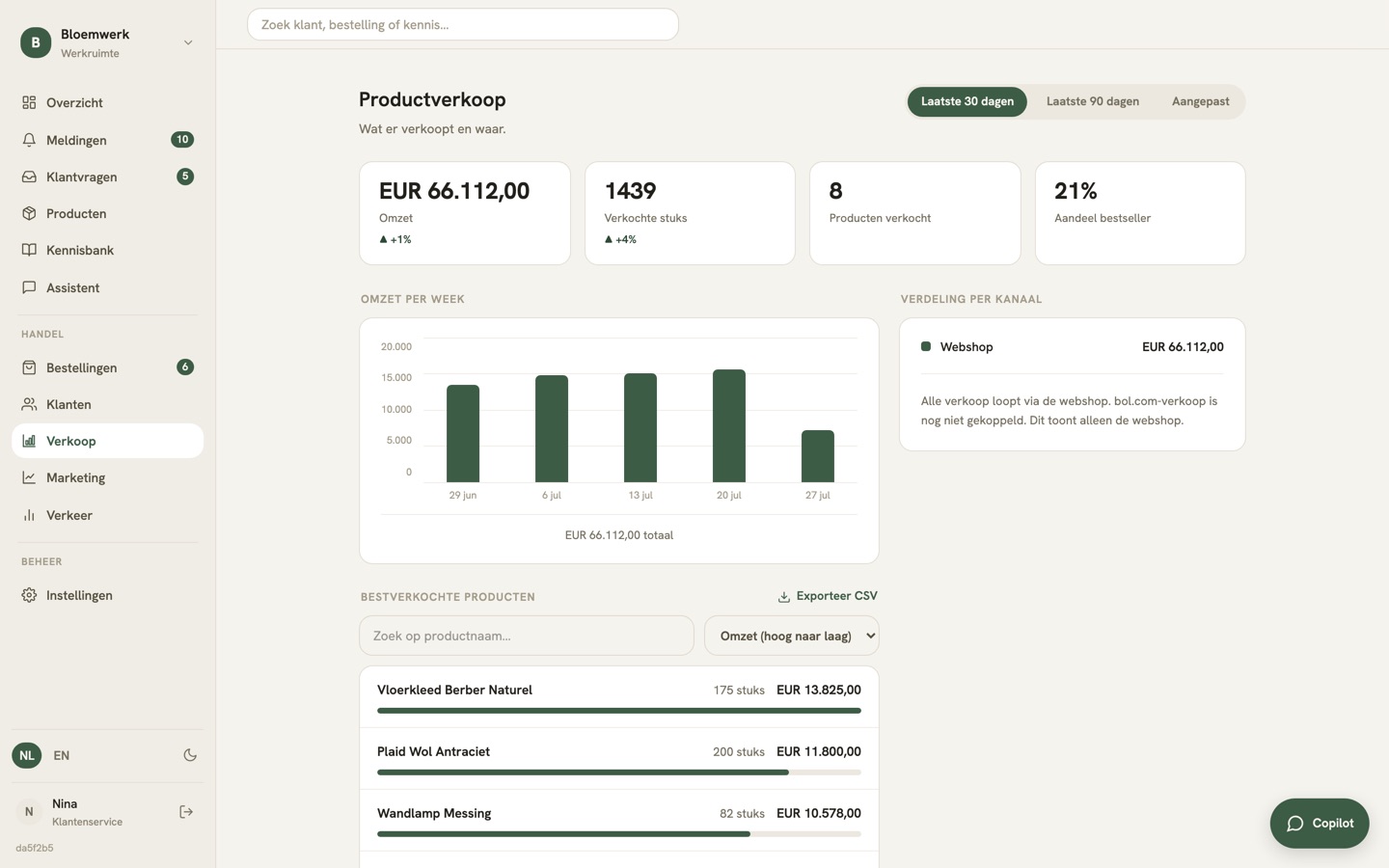
Task: Click the logout icon next to Nina
Action: 186,812
